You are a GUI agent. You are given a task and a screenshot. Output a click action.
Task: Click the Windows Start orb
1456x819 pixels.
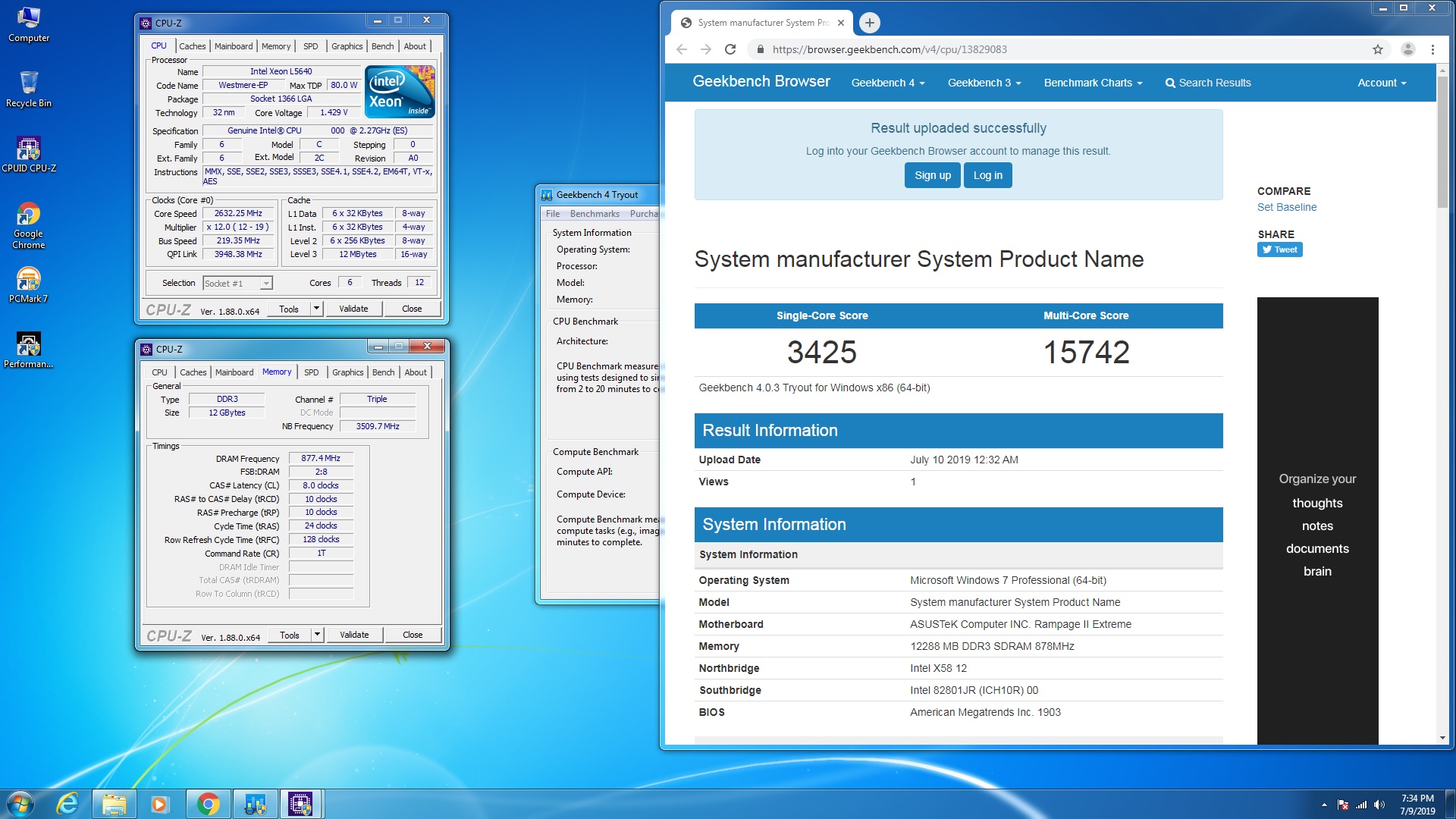20,804
